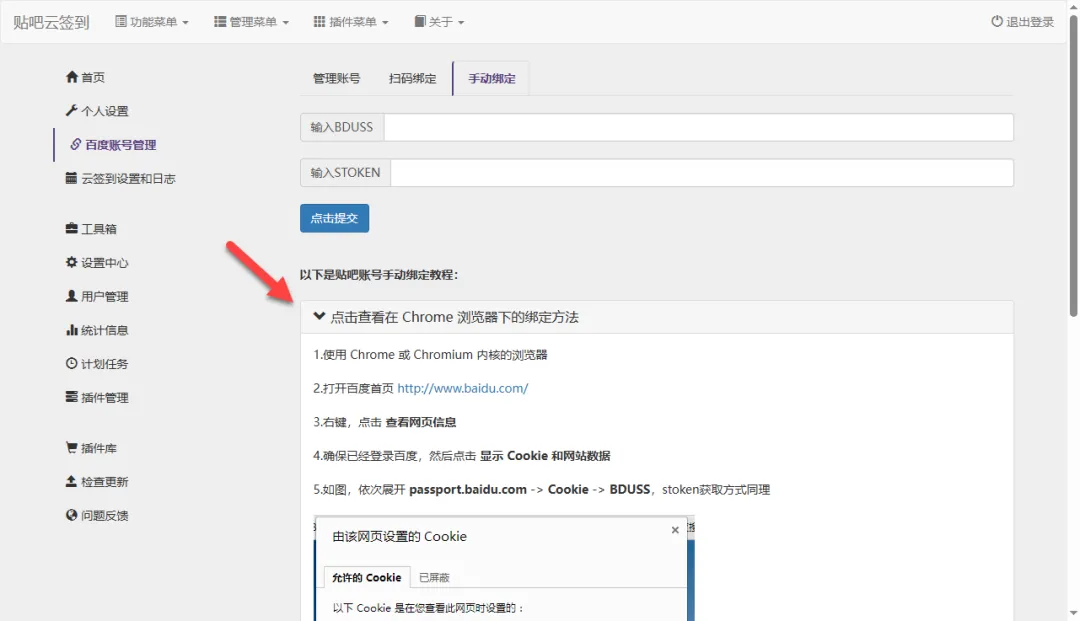This screenshot has height=621, width=1080.
Task: Click the clock icon for 计划任务
Action: click(72, 364)
